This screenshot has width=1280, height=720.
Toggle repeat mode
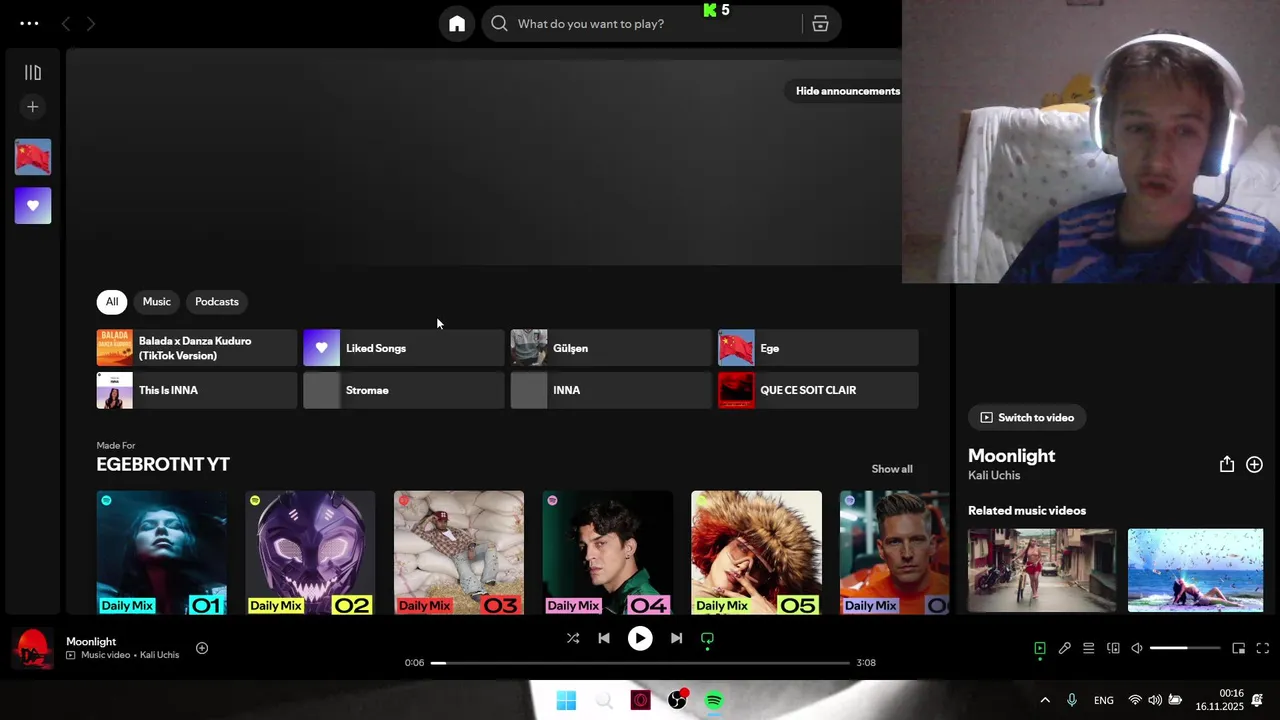point(707,638)
